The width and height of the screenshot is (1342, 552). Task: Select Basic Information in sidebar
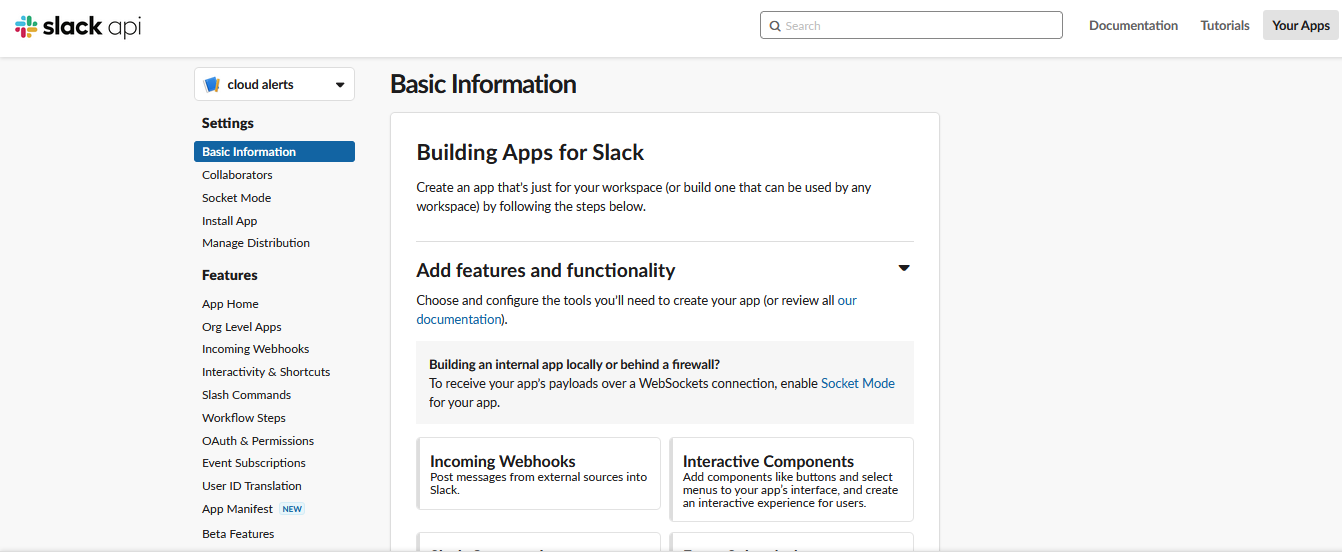(274, 152)
